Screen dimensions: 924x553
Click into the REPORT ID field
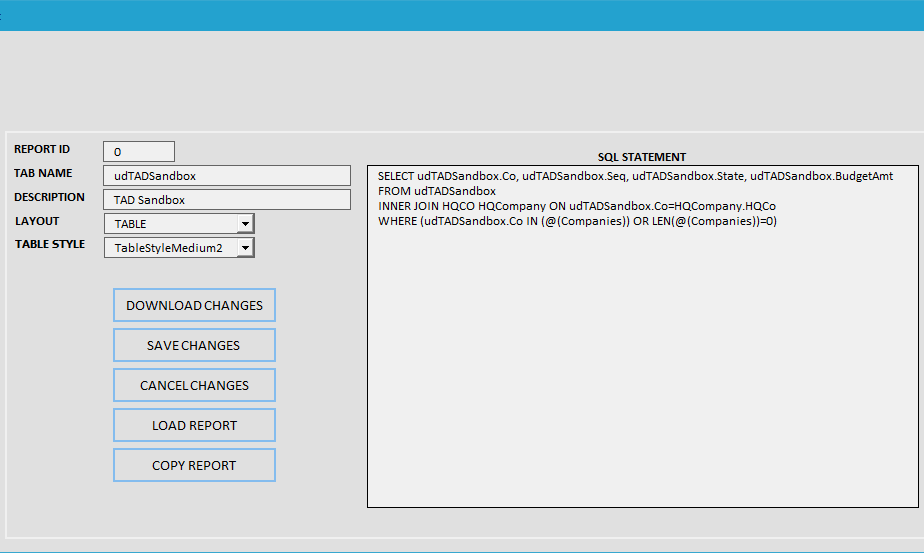139,152
